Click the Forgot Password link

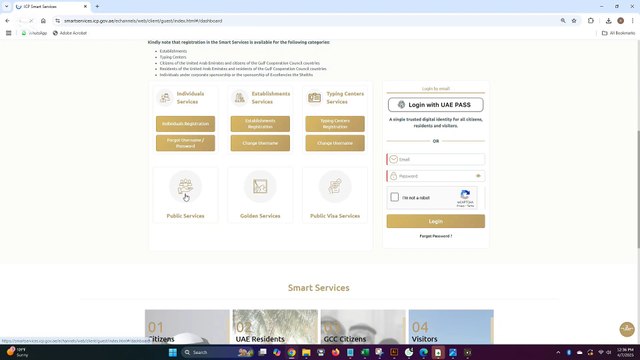click(436, 236)
